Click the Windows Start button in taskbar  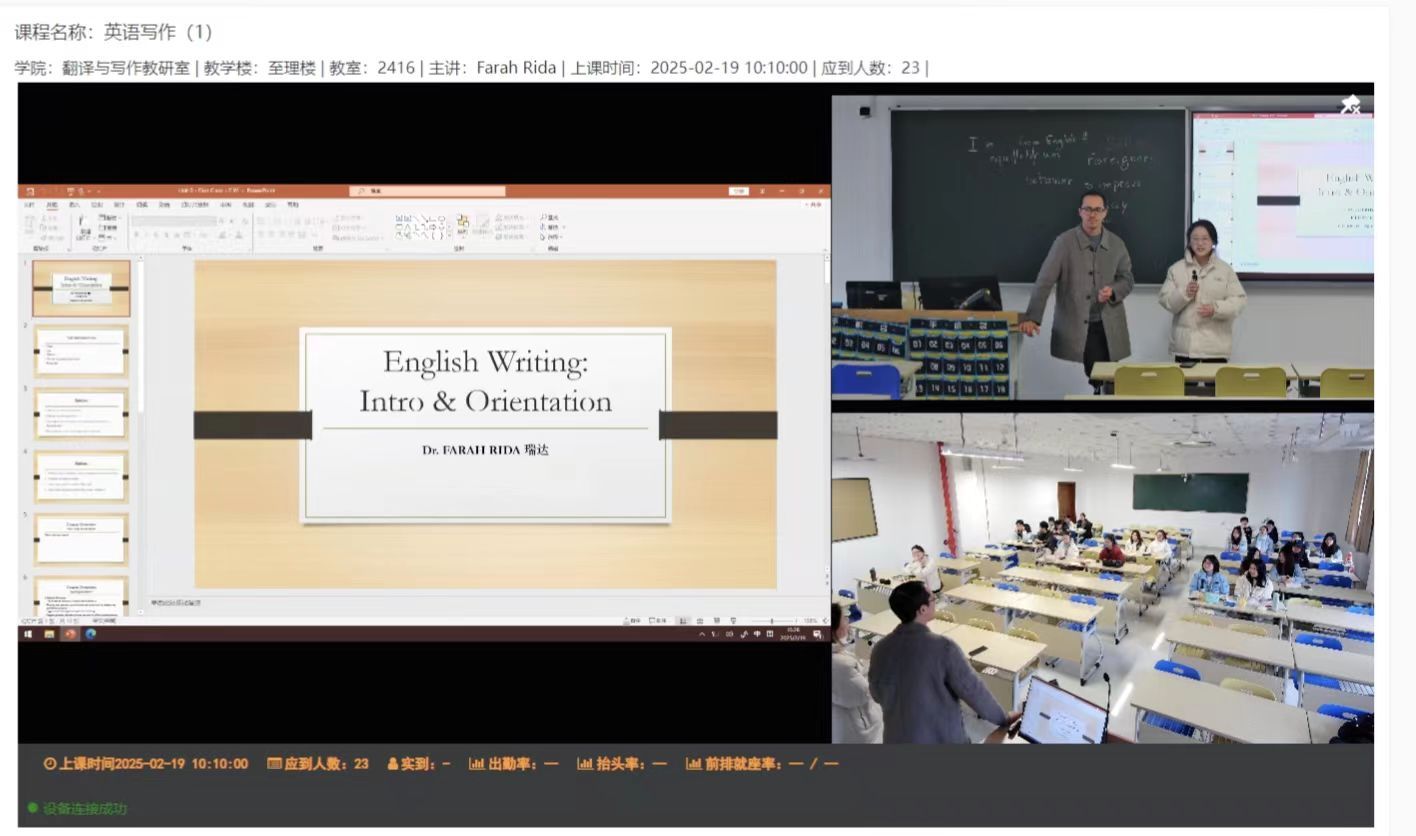[28, 634]
